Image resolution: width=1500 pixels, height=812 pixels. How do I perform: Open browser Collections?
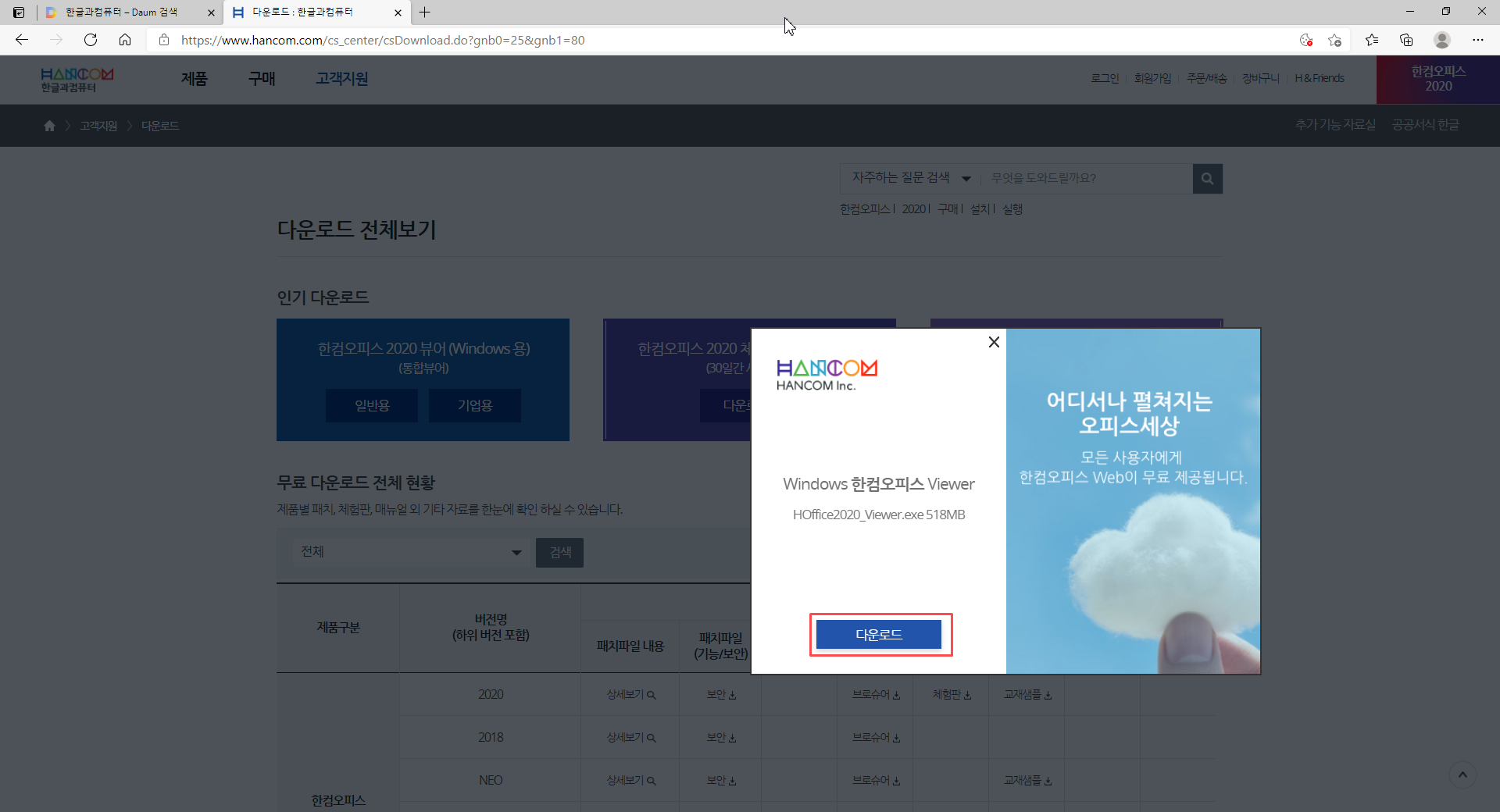(x=1406, y=40)
